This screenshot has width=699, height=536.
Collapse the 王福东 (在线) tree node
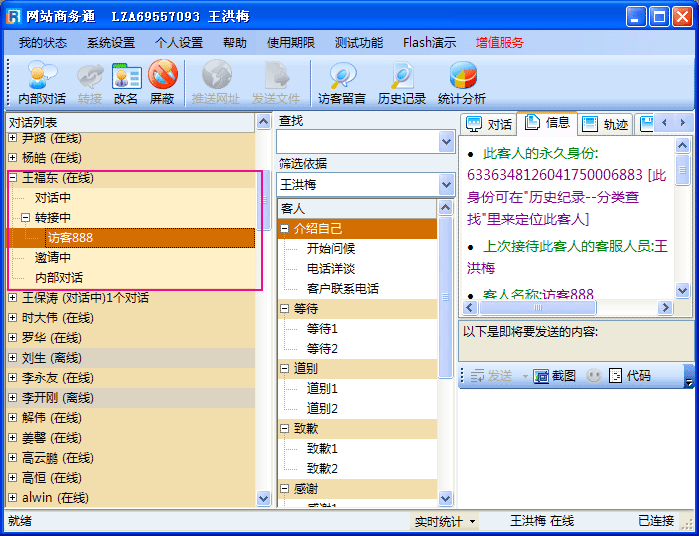click(x=13, y=178)
